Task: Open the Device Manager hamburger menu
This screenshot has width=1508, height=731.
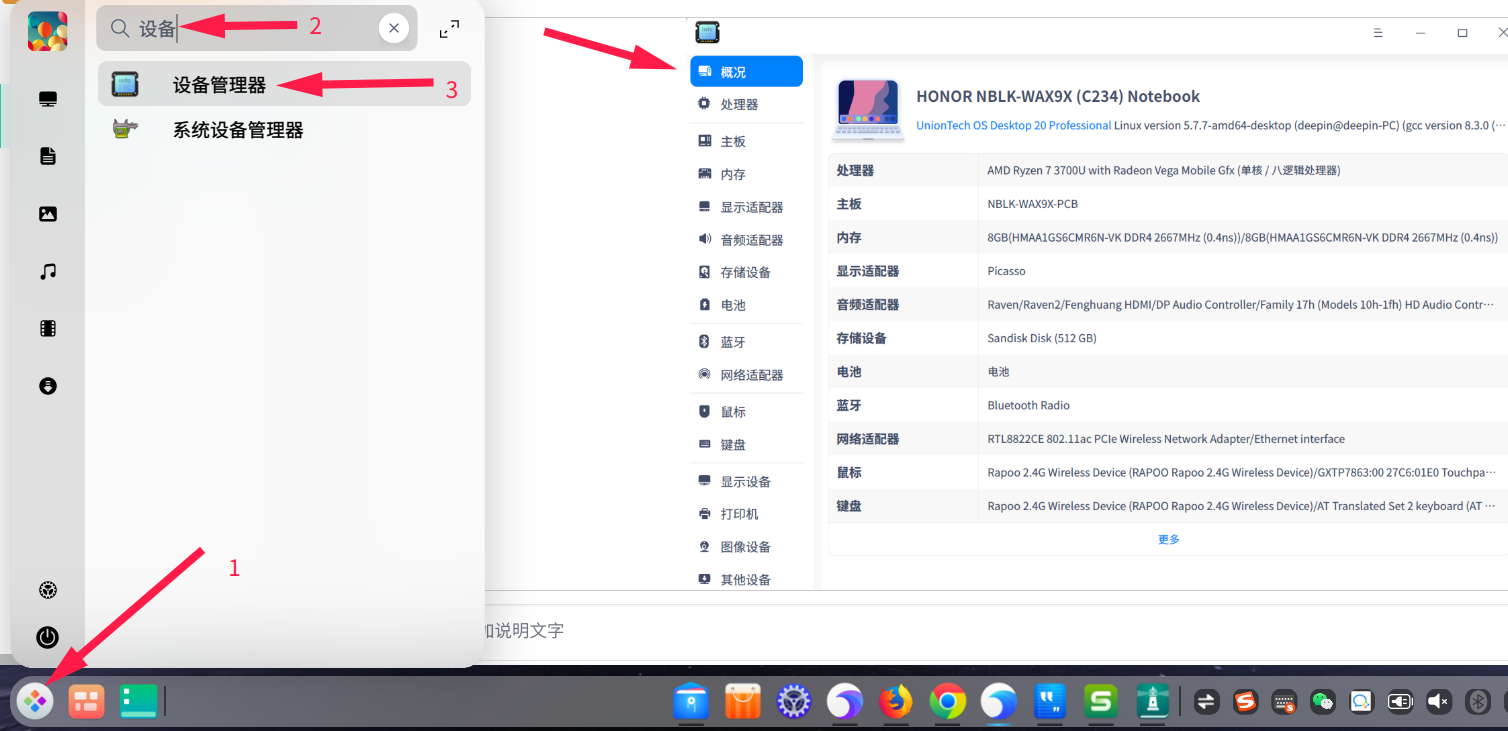Action: tap(1378, 32)
